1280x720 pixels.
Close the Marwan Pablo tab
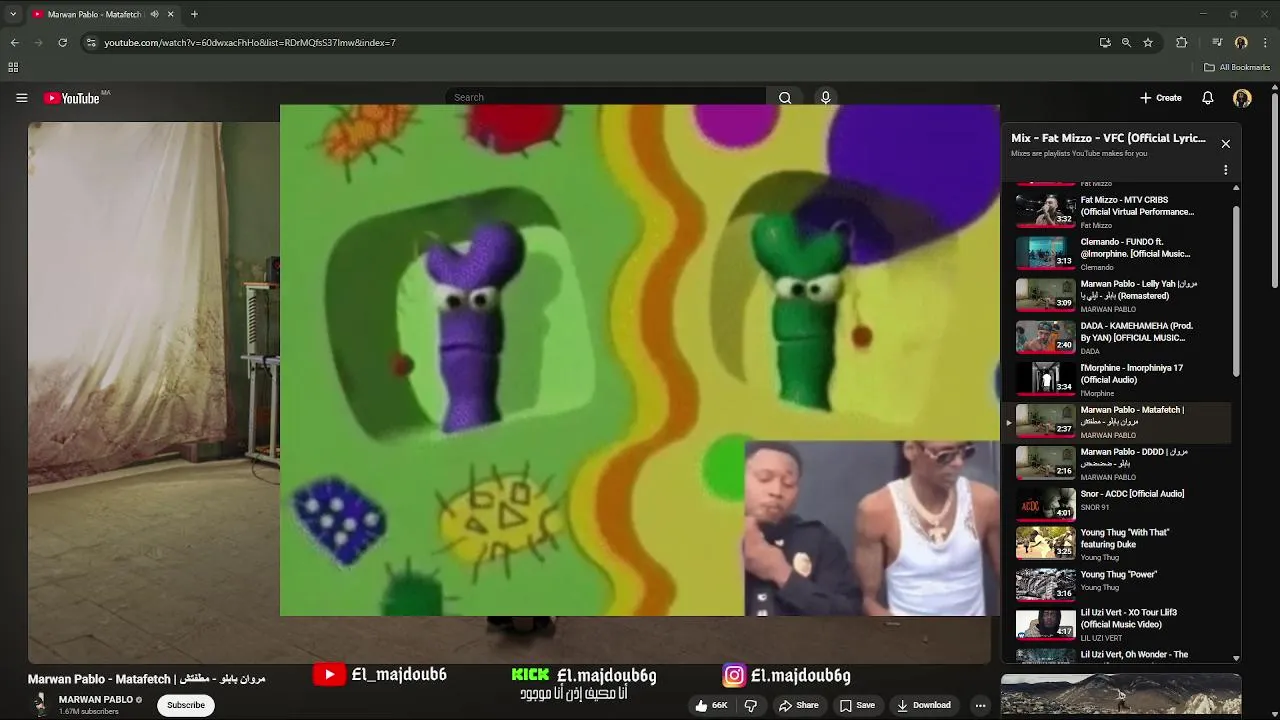tap(171, 14)
